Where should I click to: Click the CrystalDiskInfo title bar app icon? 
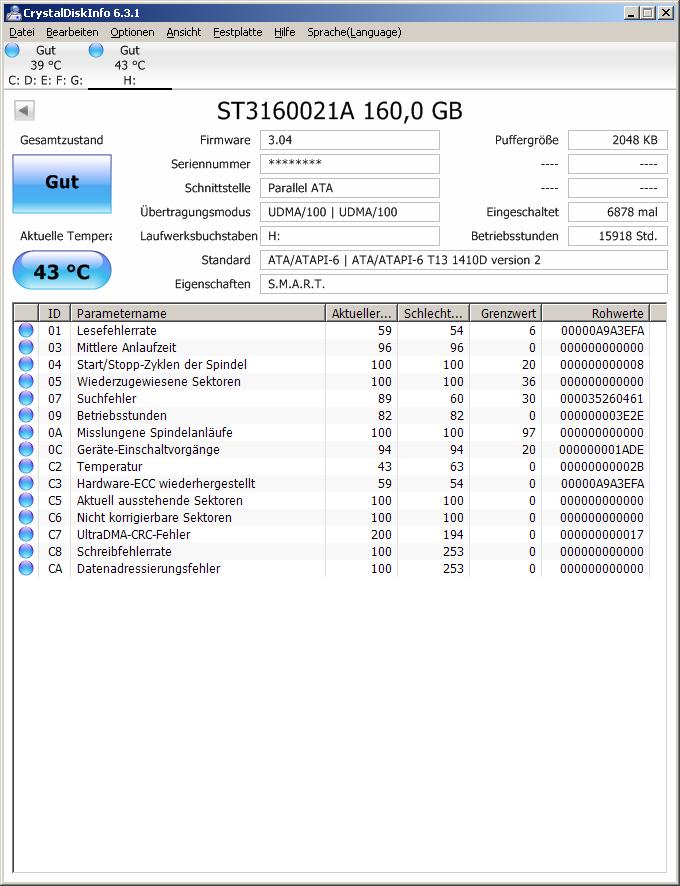(x=12, y=12)
